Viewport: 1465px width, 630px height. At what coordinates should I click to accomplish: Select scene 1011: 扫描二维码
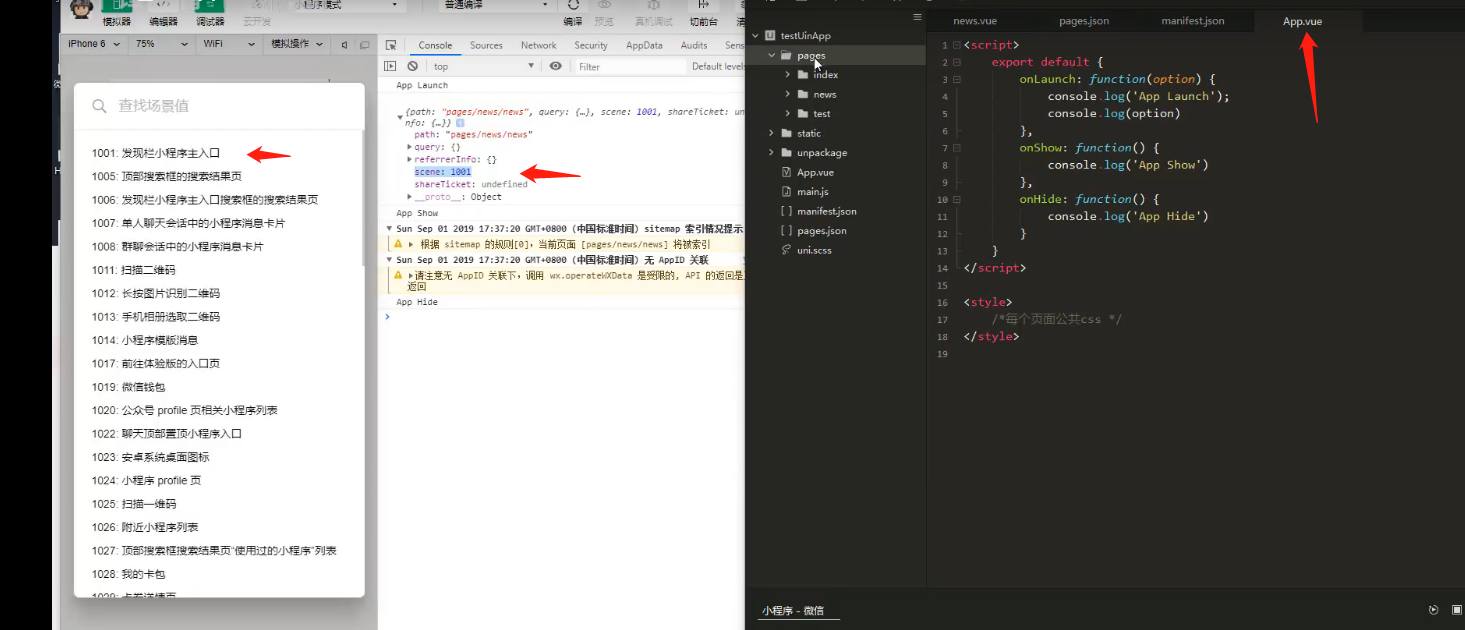(133, 270)
